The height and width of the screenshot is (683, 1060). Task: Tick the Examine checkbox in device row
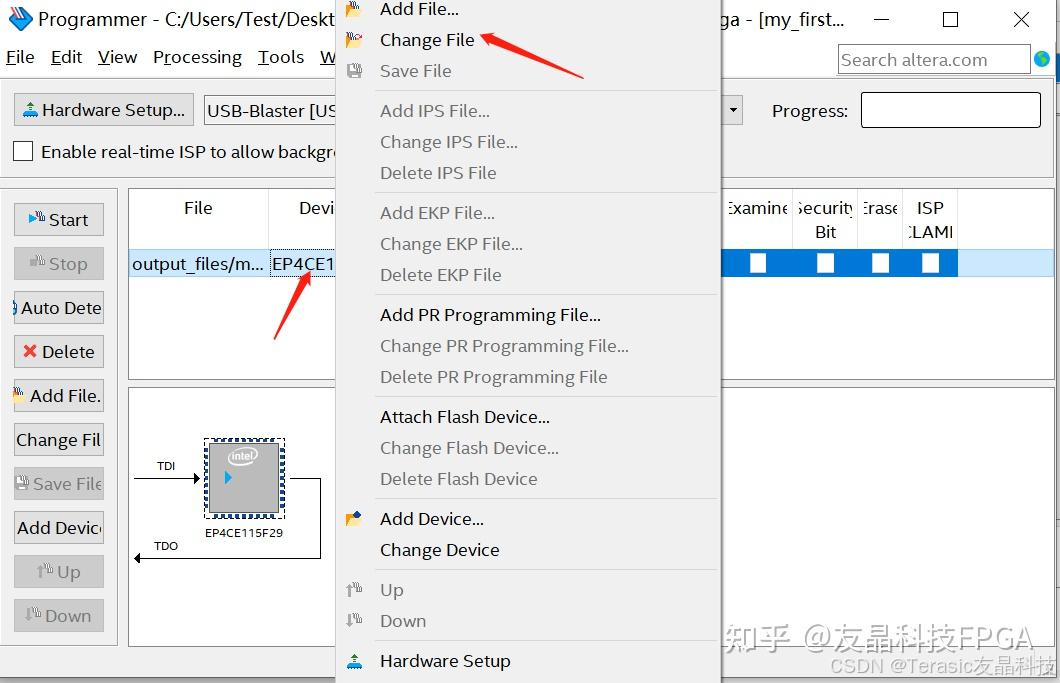tap(758, 262)
